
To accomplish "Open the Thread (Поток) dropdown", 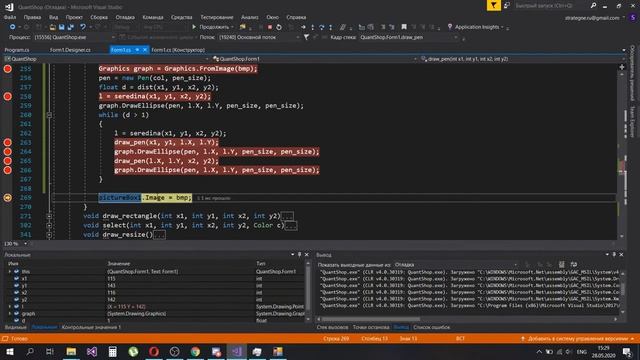I will [258, 37].
